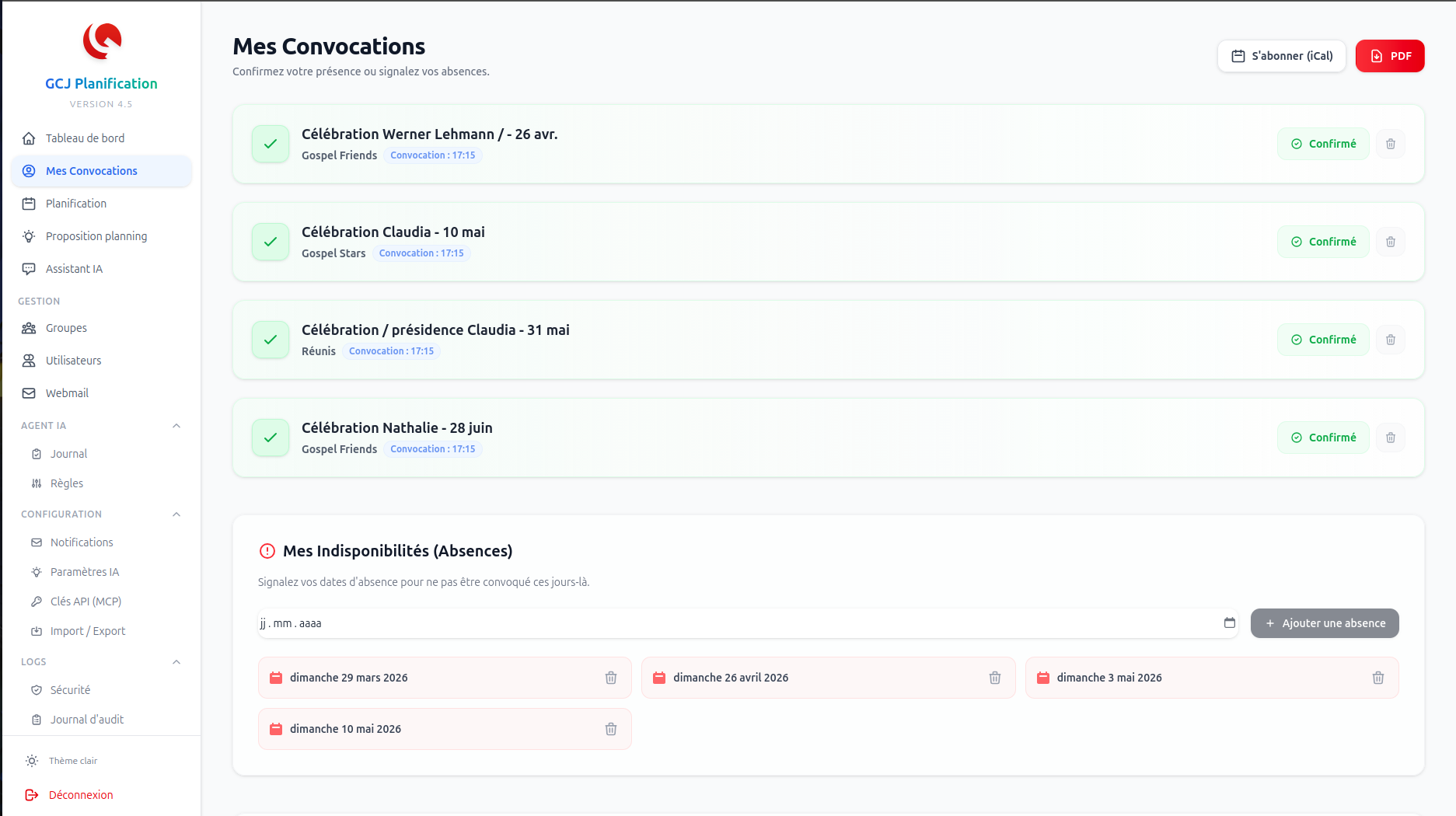Screen dimensions: 1456x816
Task: Remove absence dimanche 26 avril 2026
Action: point(994,678)
